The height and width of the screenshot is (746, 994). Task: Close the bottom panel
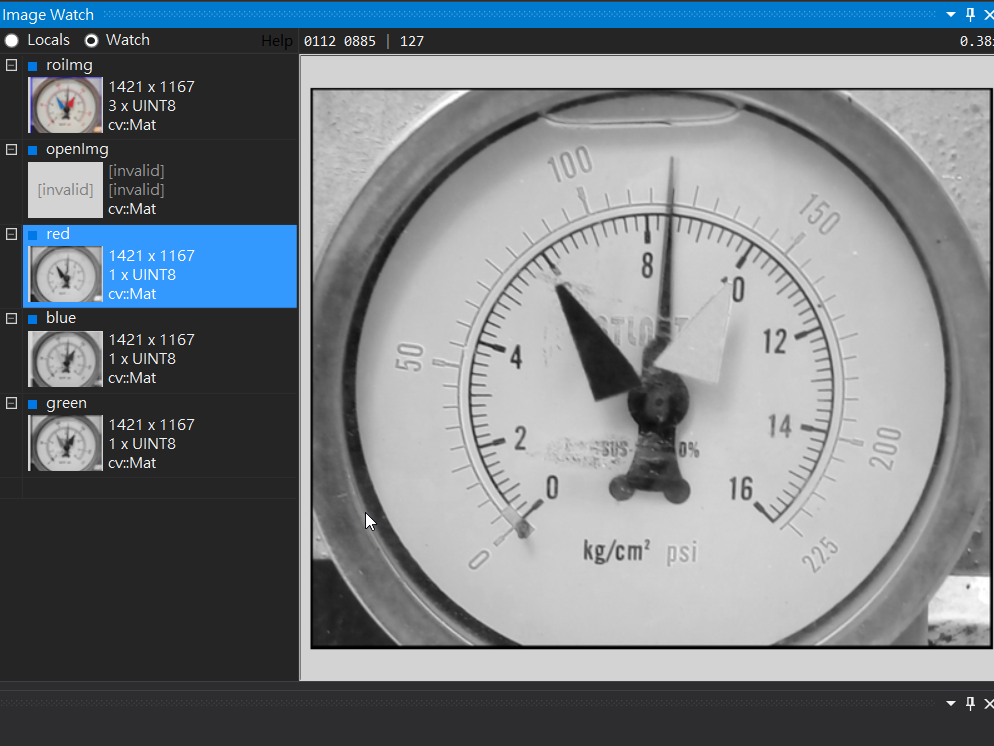coord(988,704)
